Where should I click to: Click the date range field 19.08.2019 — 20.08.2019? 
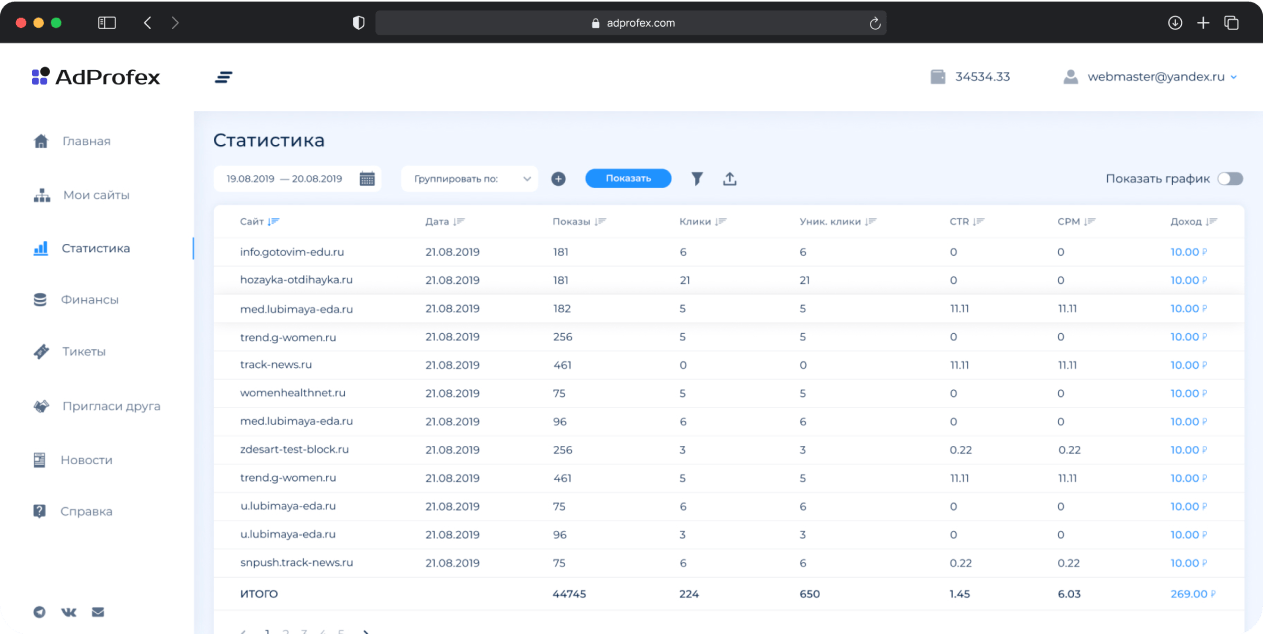coord(297,179)
